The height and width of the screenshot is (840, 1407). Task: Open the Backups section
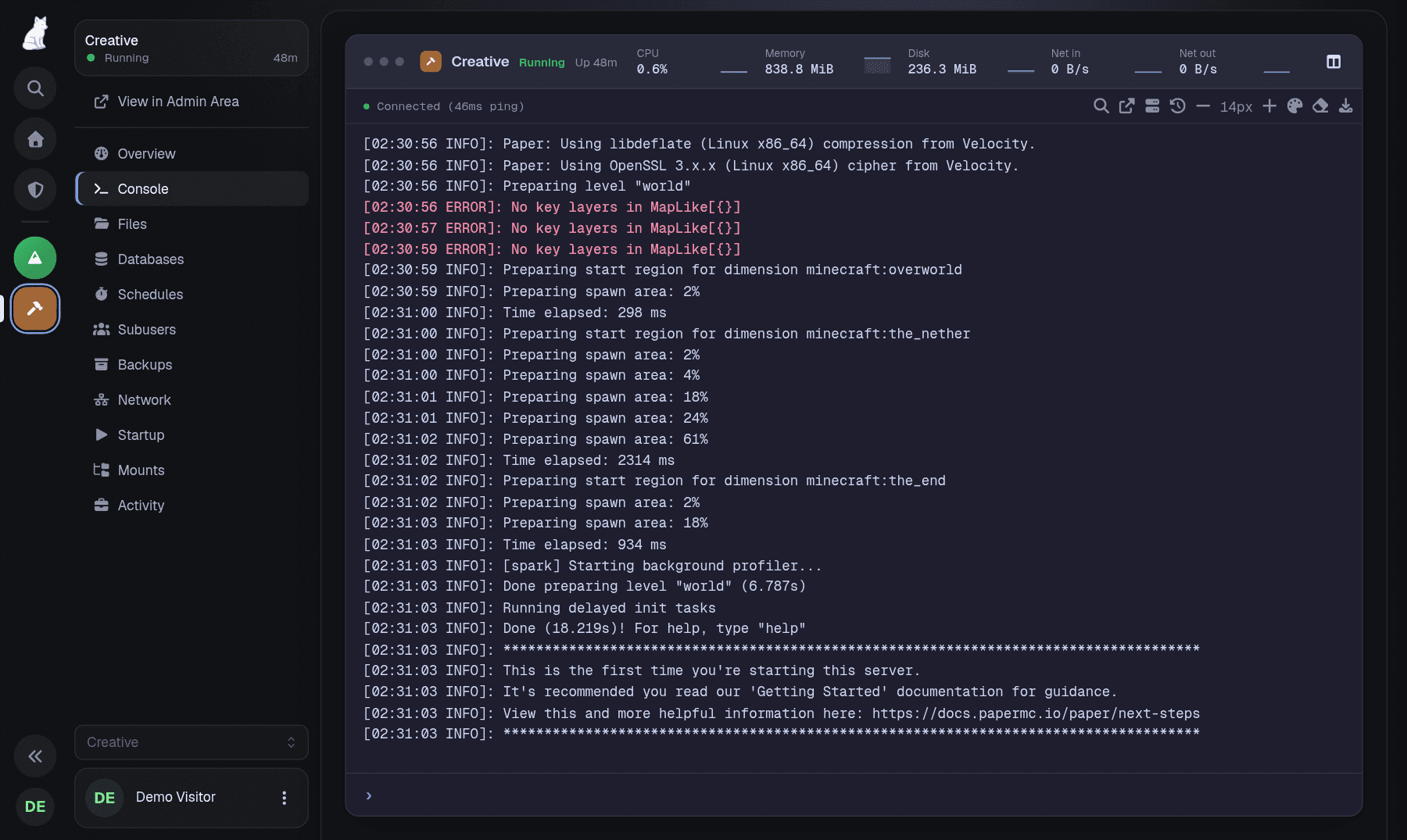coord(192,365)
